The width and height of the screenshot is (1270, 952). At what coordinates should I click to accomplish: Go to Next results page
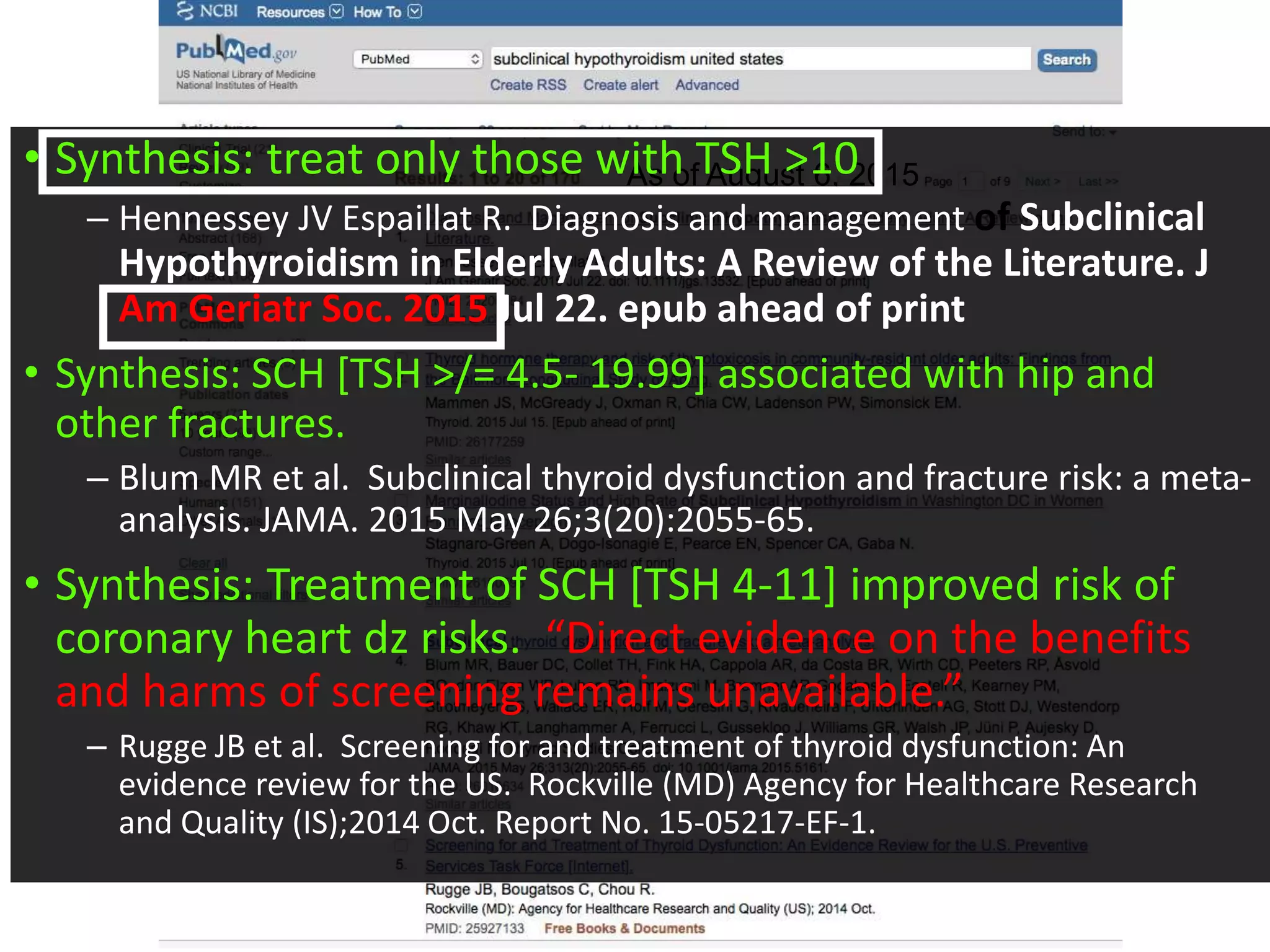(1043, 182)
